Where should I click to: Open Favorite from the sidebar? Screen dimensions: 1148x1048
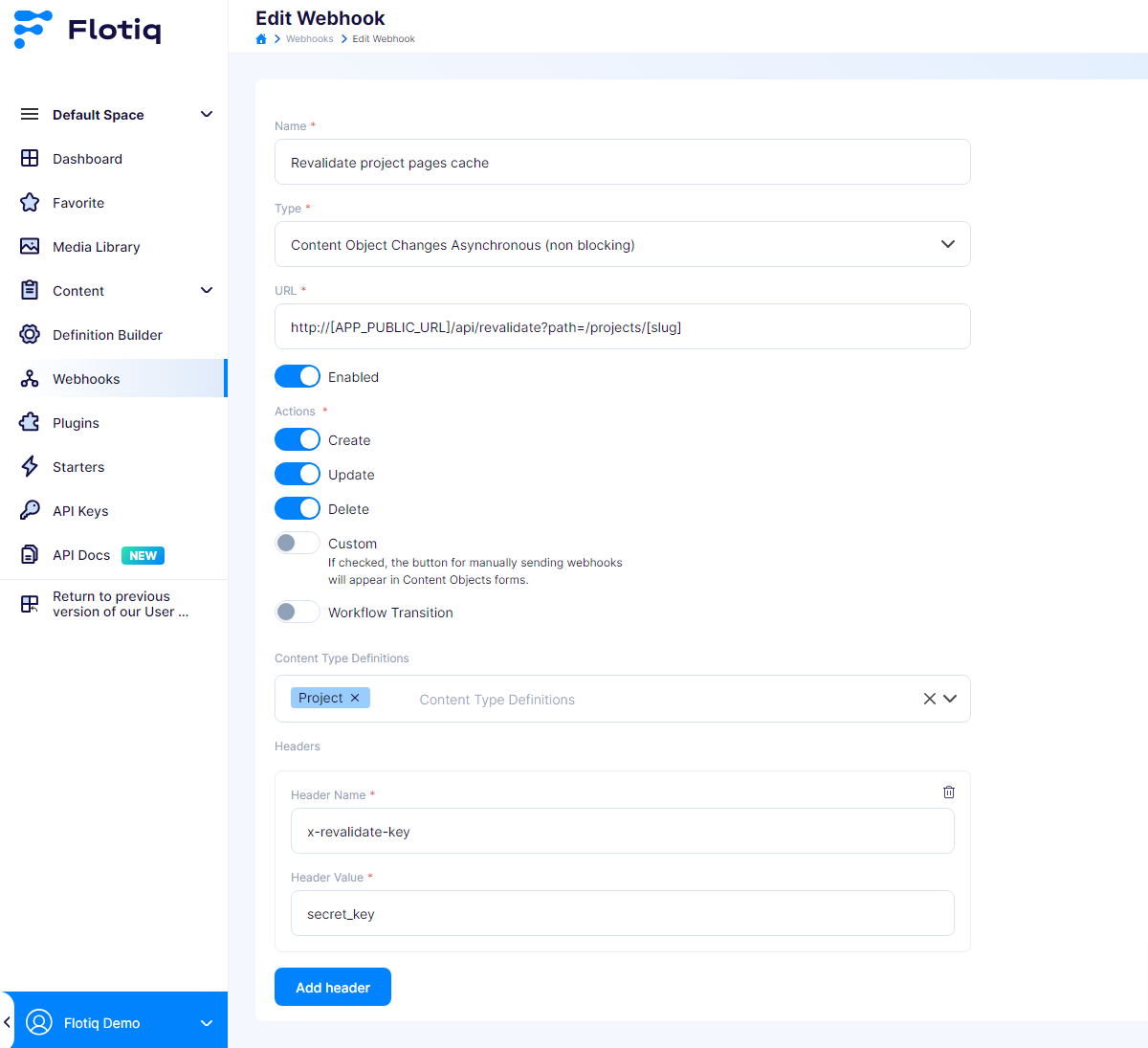click(x=114, y=202)
